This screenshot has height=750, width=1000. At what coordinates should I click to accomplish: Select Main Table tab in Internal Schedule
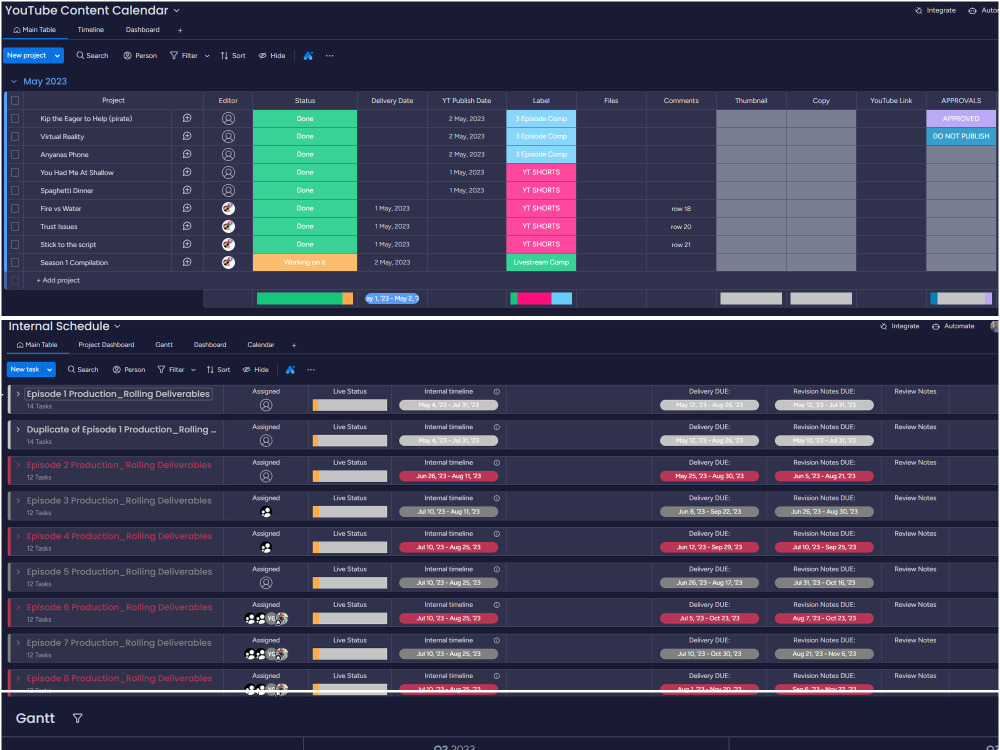click(36, 344)
